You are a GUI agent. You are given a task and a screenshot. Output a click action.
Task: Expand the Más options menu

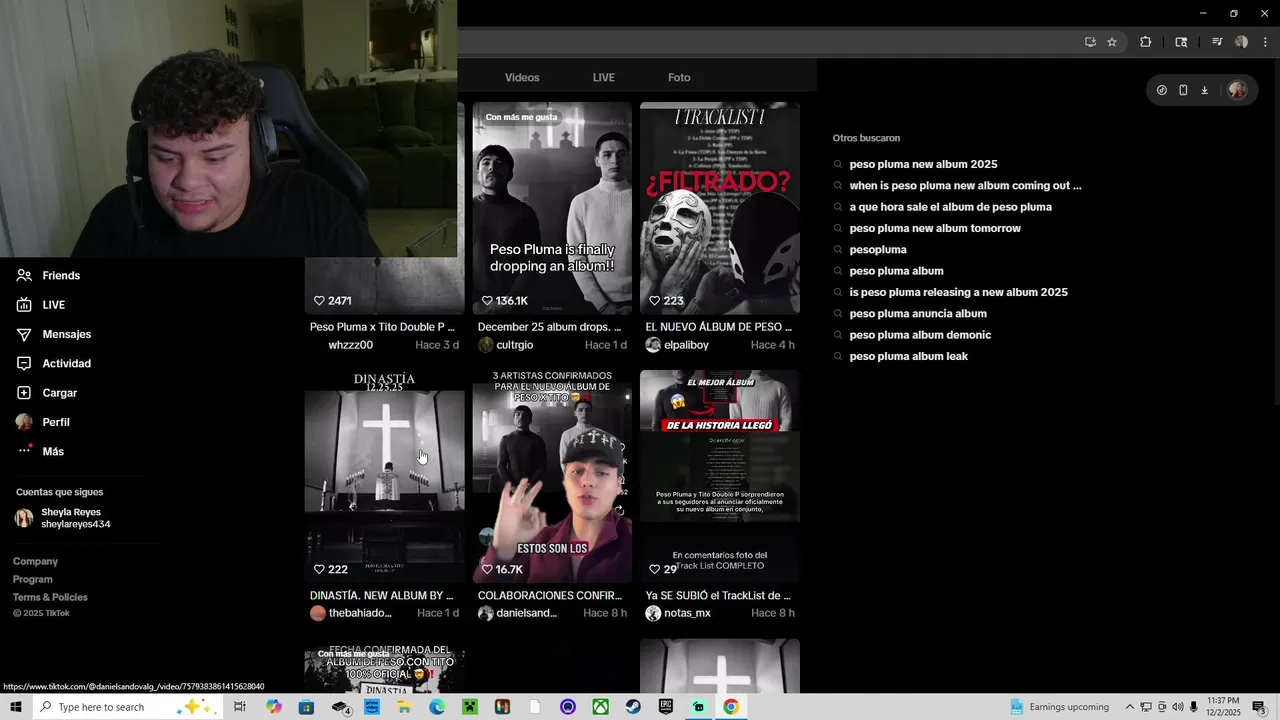click(x=40, y=452)
